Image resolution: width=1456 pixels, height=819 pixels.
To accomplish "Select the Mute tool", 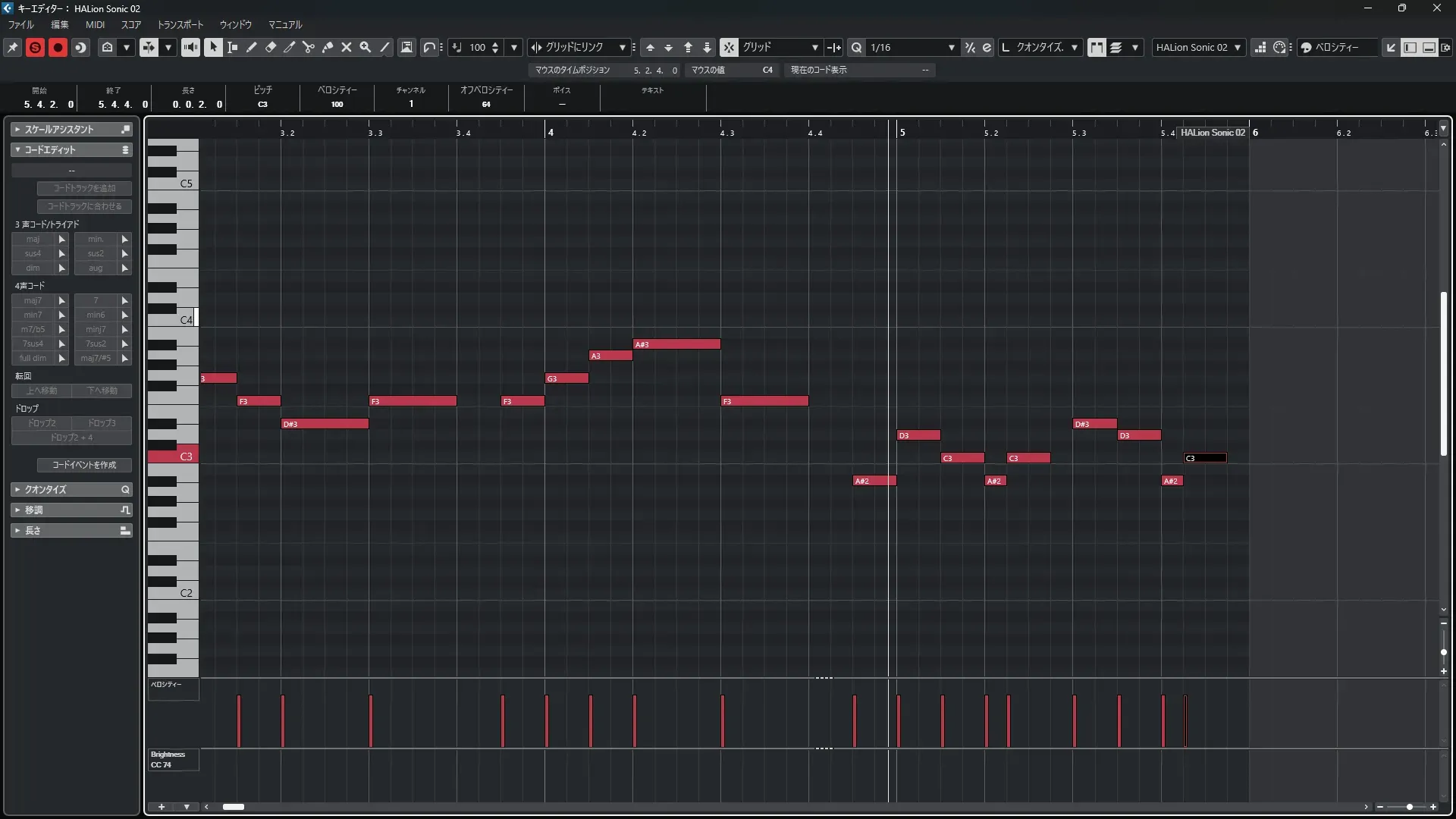I will point(347,47).
